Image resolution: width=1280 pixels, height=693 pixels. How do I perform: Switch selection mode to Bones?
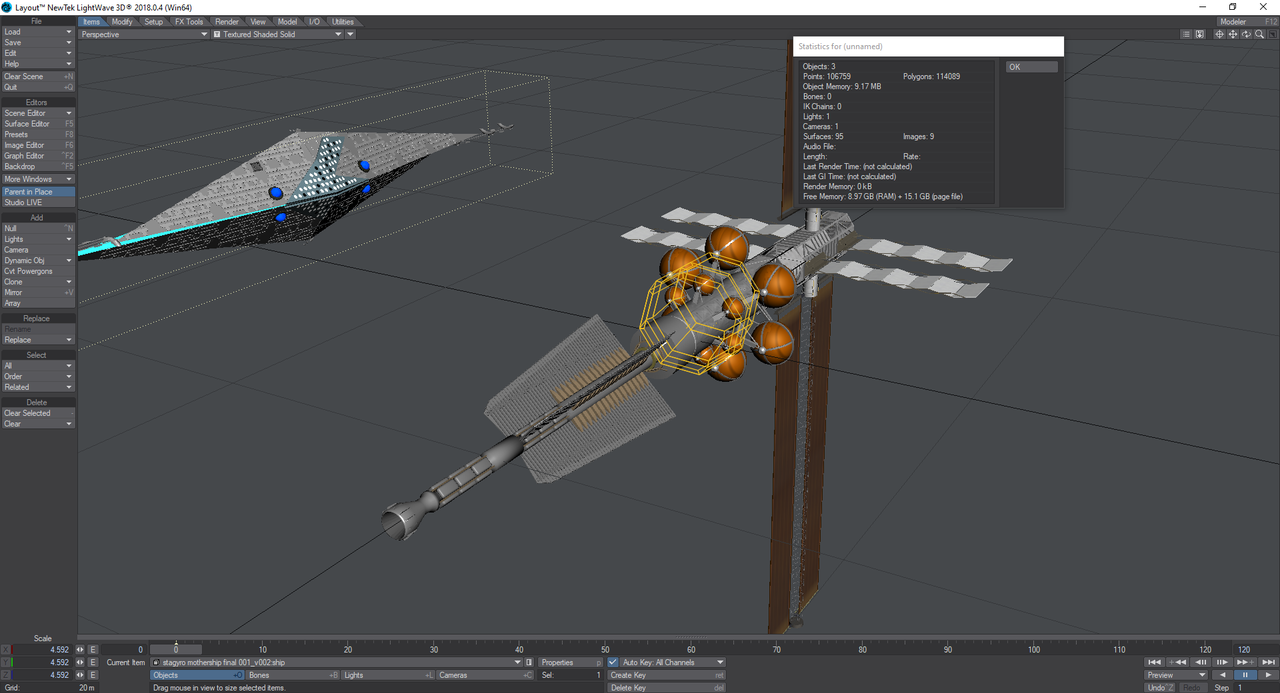click(293, 675)
